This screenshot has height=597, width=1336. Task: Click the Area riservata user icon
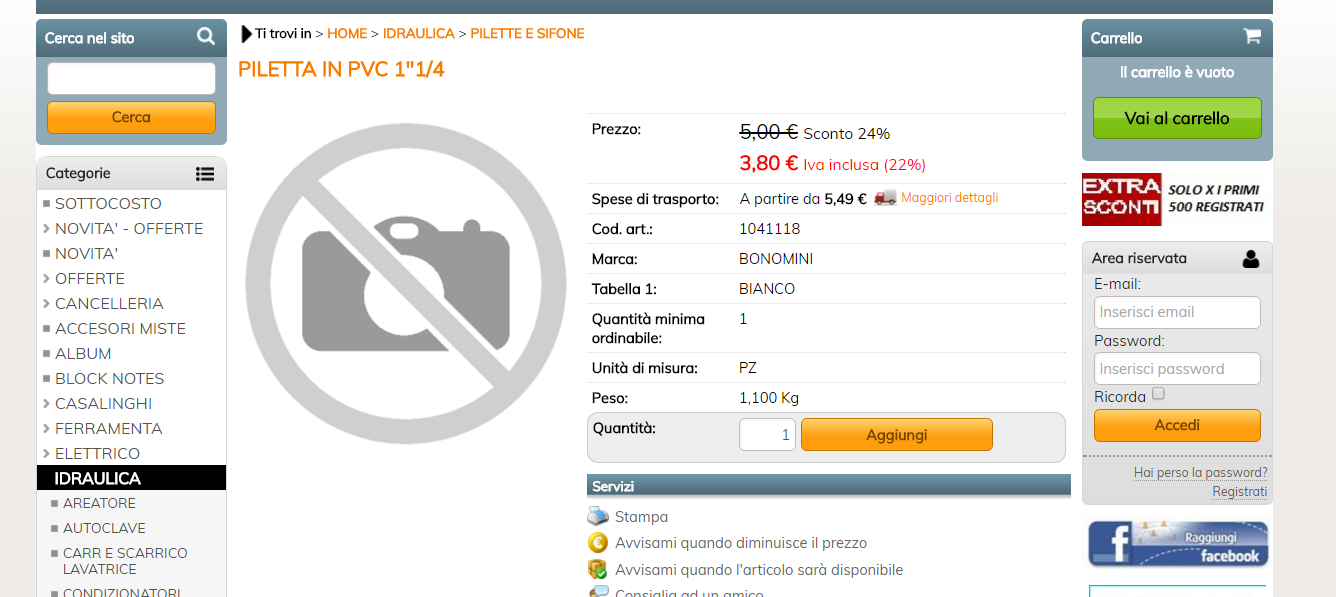(1251, 259)
